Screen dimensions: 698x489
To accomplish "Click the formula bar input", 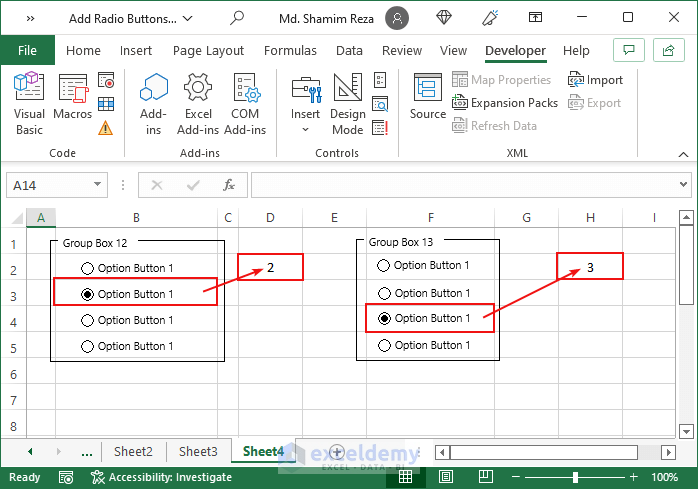I will coord(463,185).
